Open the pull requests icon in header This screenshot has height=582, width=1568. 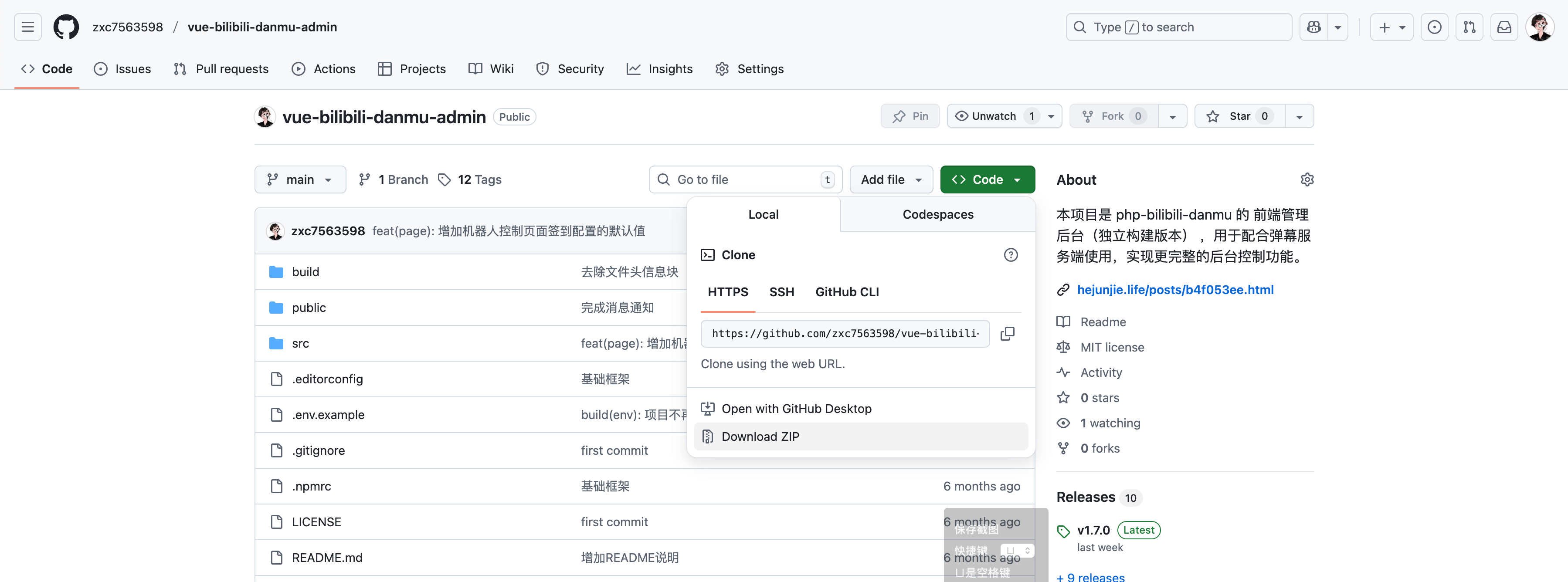[x=1469, y=27]
